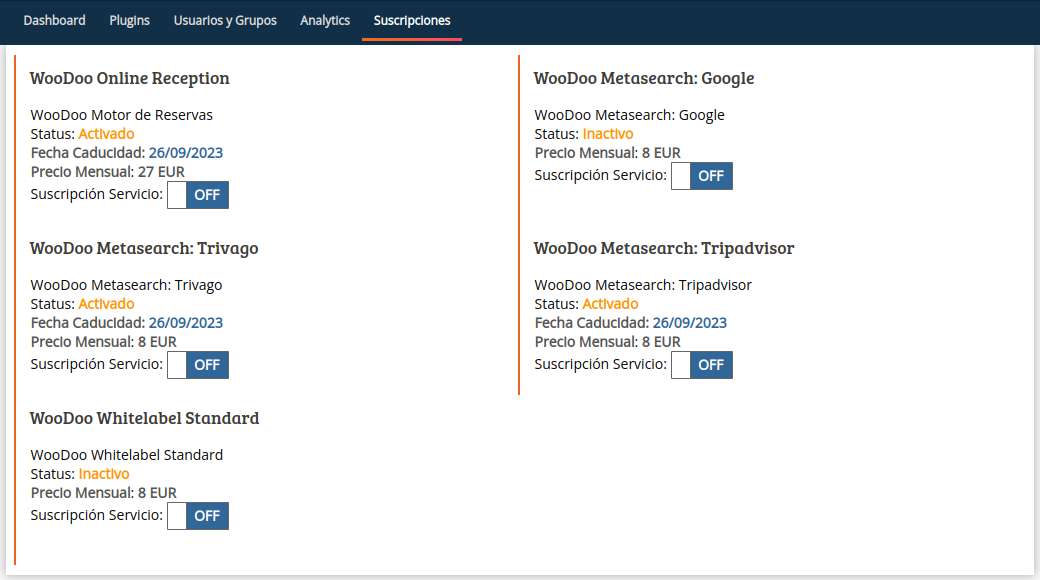Click the WooDoo Metasearch: Tripadvisor heading
1040x580 pixels.
tap(664, 248)
